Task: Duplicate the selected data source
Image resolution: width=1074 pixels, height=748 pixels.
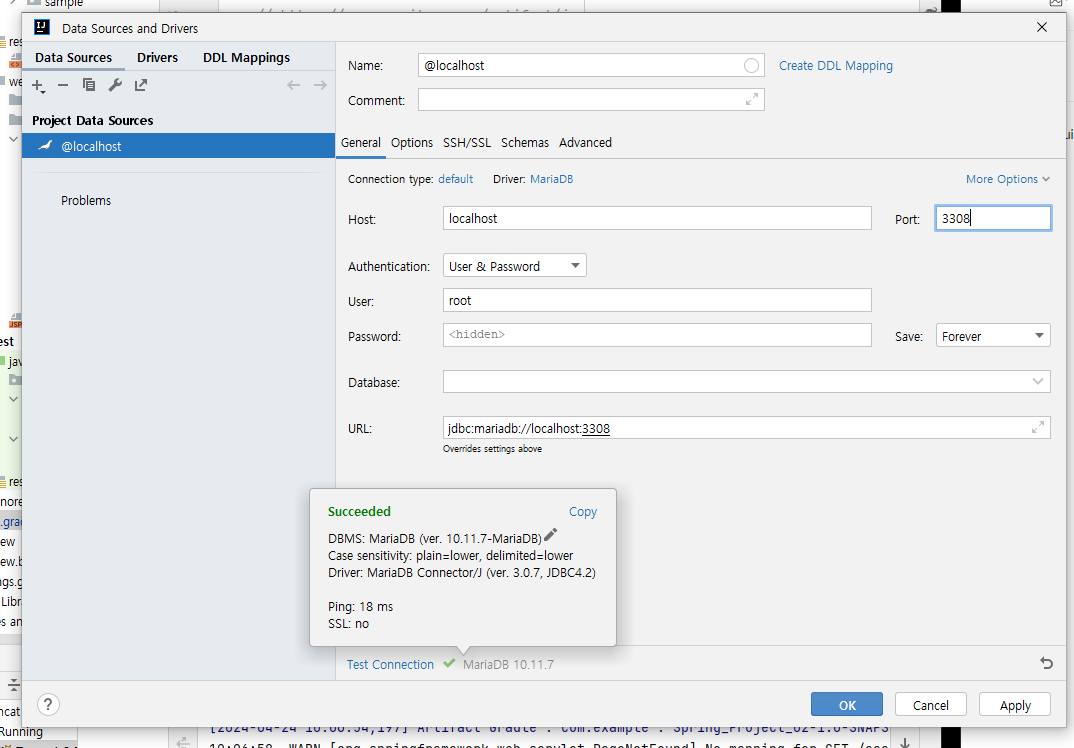Action: (89, 85)
